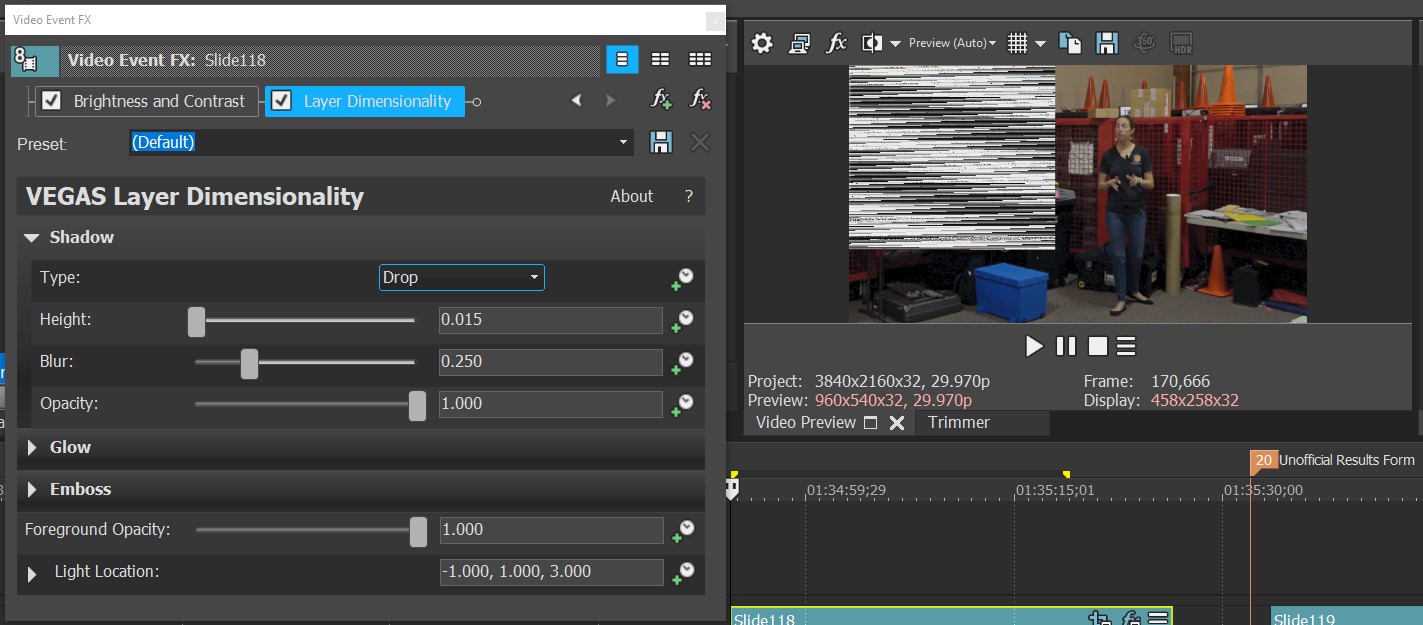Viewport: 1423px width, 625px height.
Task: Remove the selected plug-in from chain
Action: (700, 100)
